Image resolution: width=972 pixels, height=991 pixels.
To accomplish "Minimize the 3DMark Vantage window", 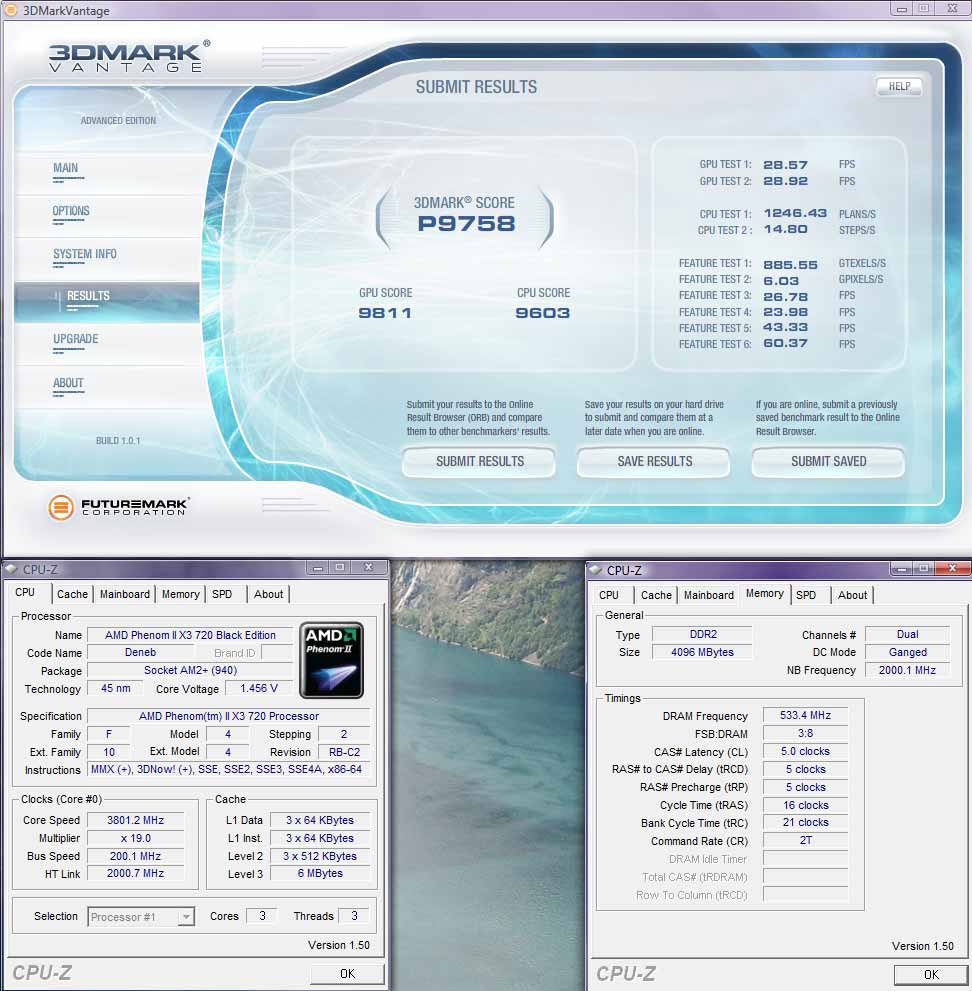I will click(901, 9).
